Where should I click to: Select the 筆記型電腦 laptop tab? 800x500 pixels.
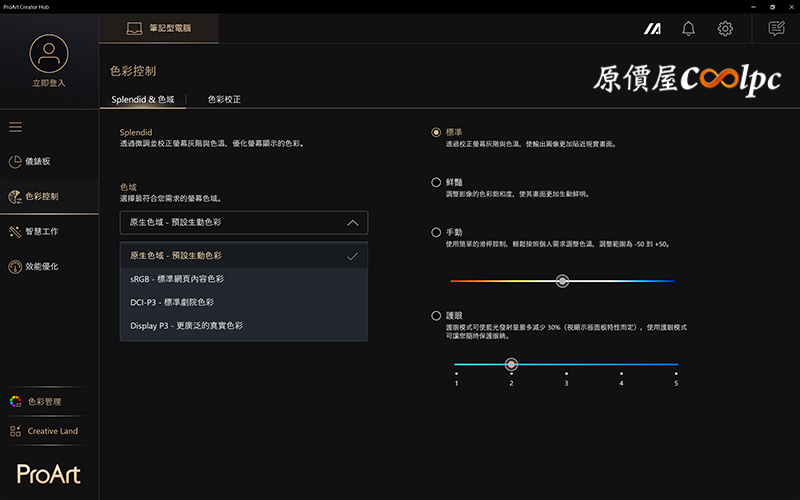[159, 28]
